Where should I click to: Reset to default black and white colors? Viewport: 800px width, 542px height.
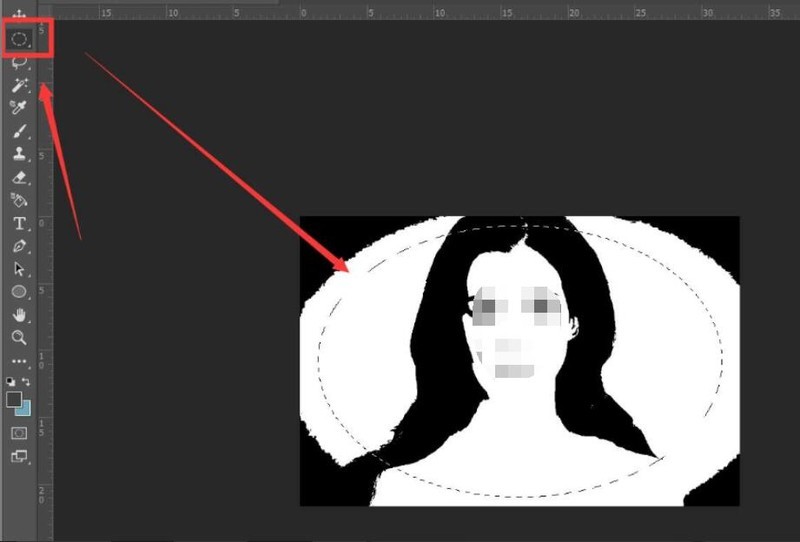coord(11,381)
